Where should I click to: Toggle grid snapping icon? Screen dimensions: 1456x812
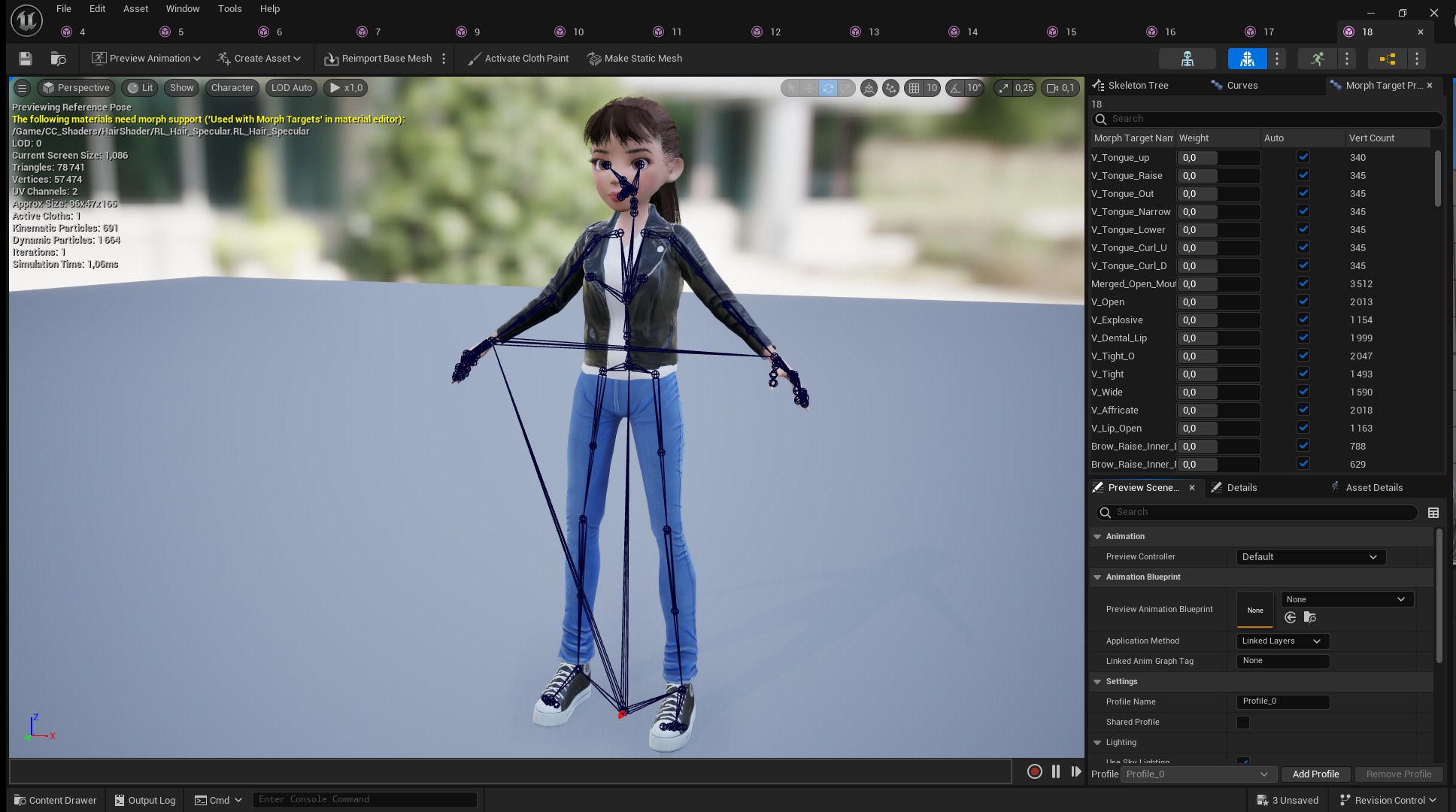[914, 88]
